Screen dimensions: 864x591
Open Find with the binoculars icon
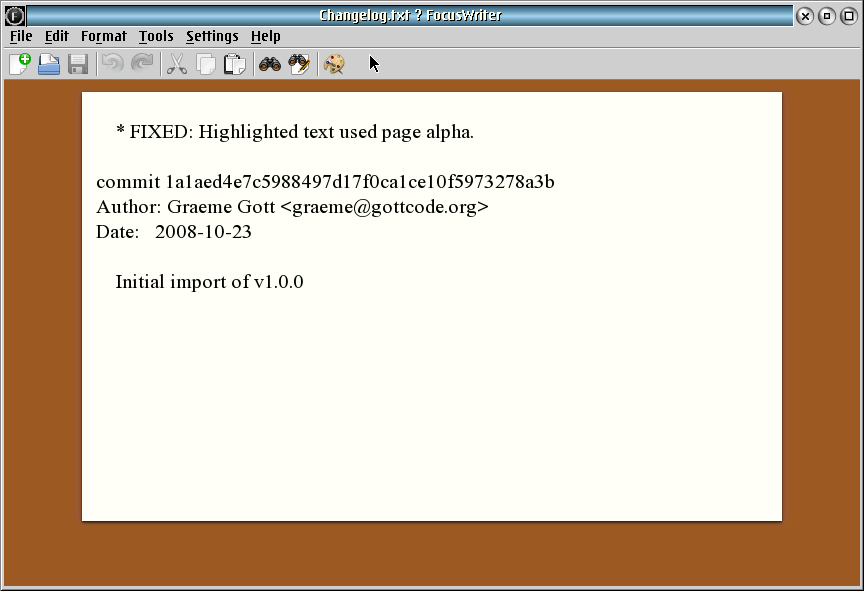click(x=269, y=65)
